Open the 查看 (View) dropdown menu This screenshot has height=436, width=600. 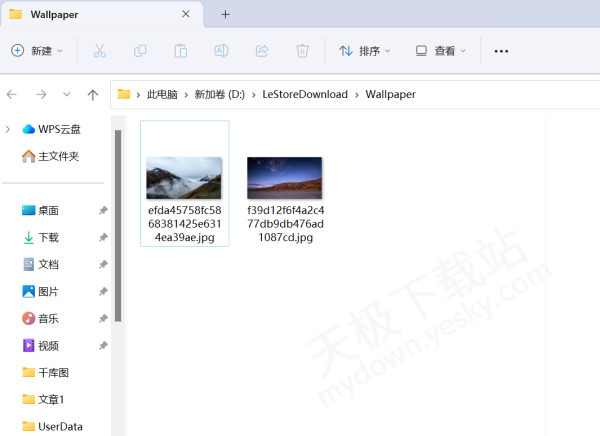[x=441, y=51]
